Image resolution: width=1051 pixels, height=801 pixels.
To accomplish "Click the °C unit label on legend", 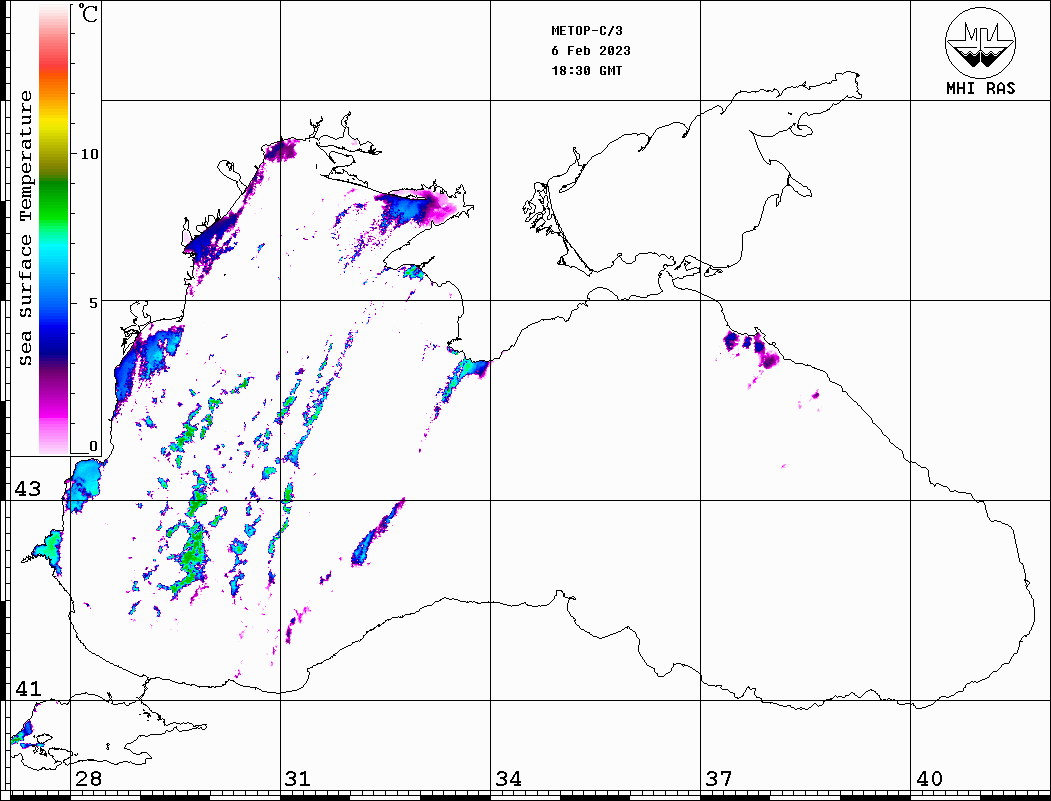I will (88, 13).
